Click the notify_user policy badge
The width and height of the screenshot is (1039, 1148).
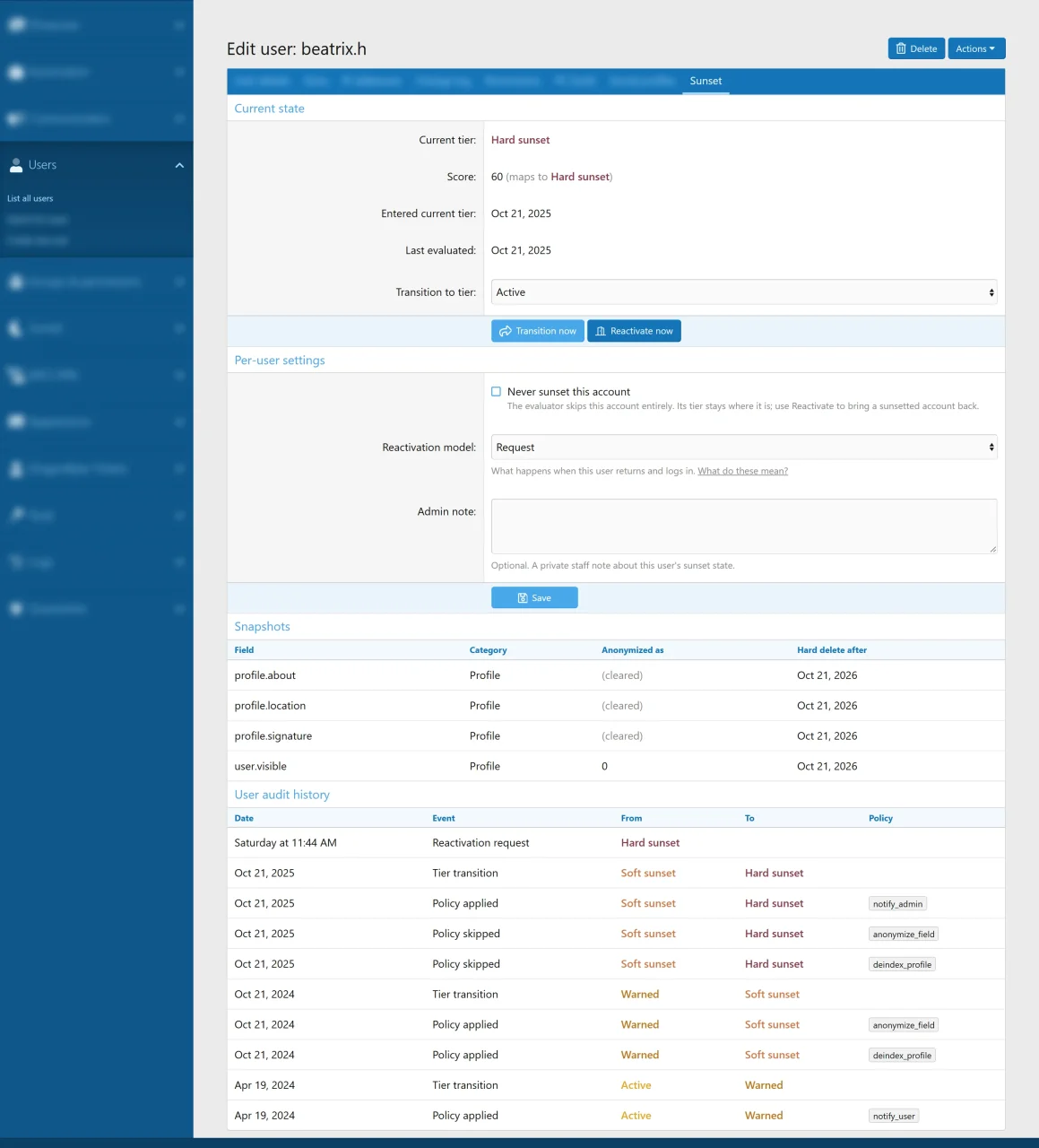[x=894, y=1117]
